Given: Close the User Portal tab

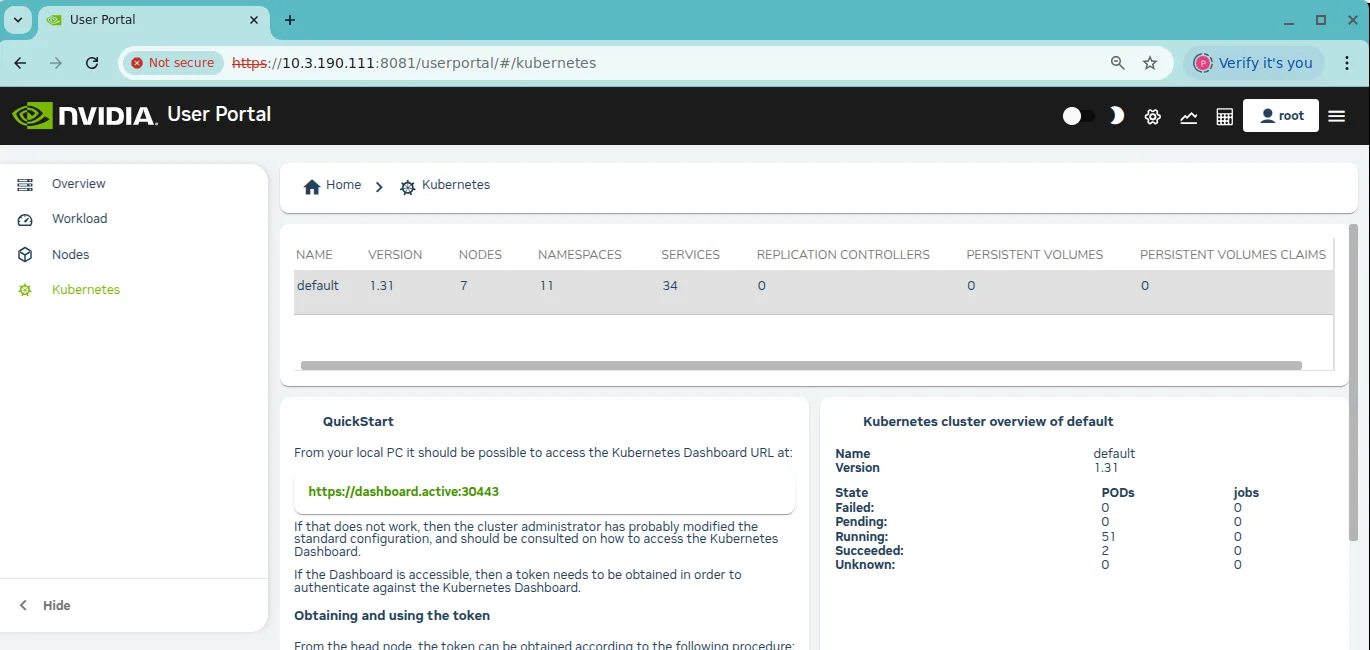Looking at the screenshot, I should click(254, 20).
